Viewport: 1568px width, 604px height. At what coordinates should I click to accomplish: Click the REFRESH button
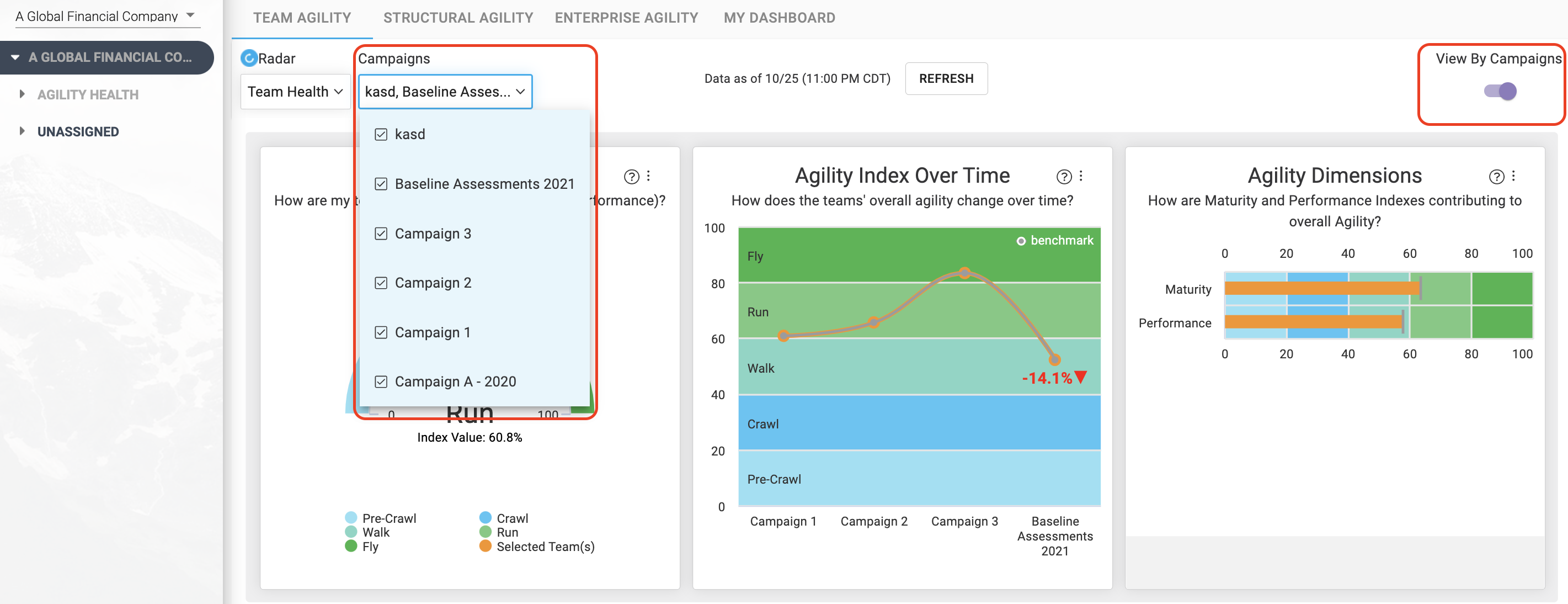click(946, 78)
